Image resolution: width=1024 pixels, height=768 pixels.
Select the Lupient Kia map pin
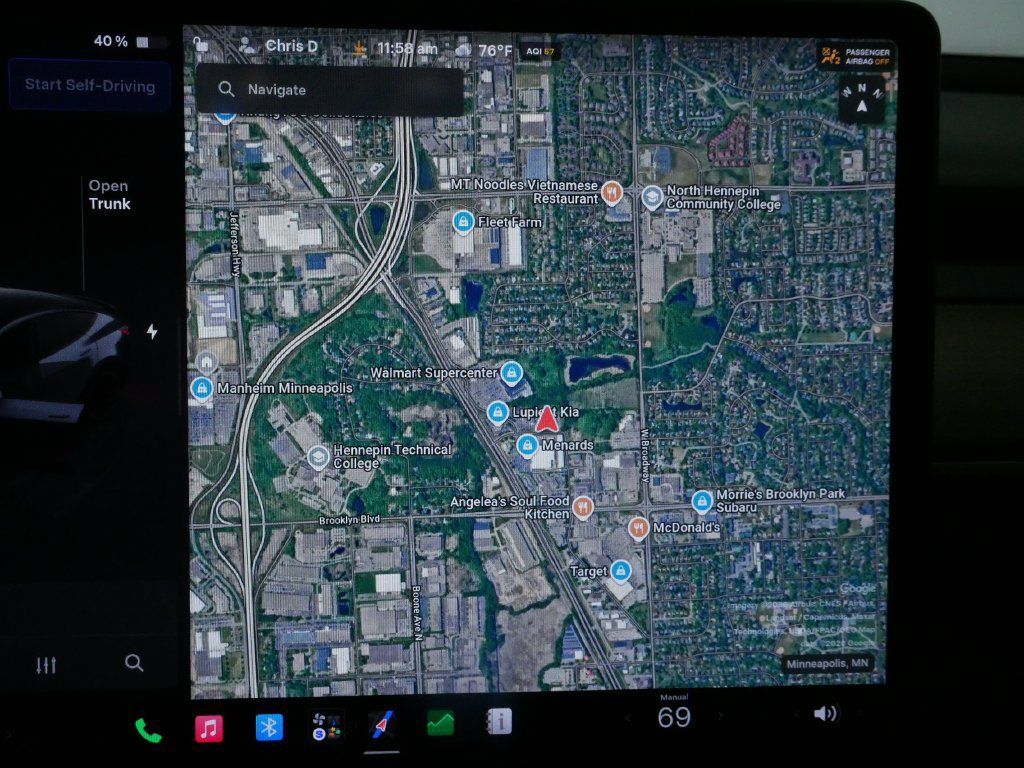(498, 412)
